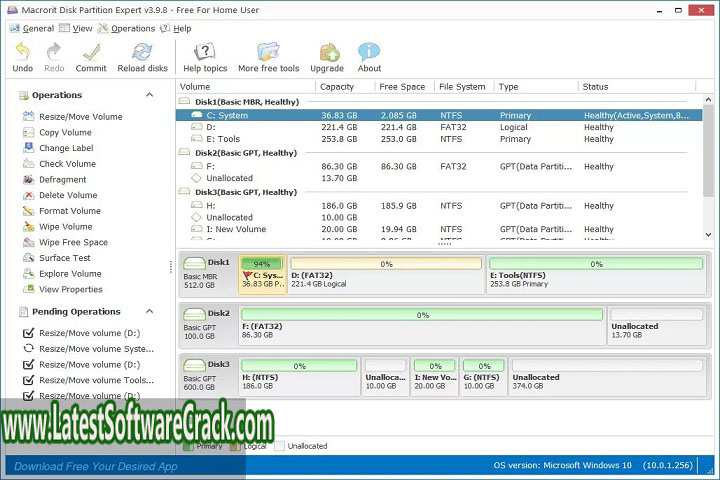The width and height of the screenshot is (720, 480).
Task: Select H: (NTFS) partition block in Disk3
Action: pyautogui.click(x=299, y=376)
